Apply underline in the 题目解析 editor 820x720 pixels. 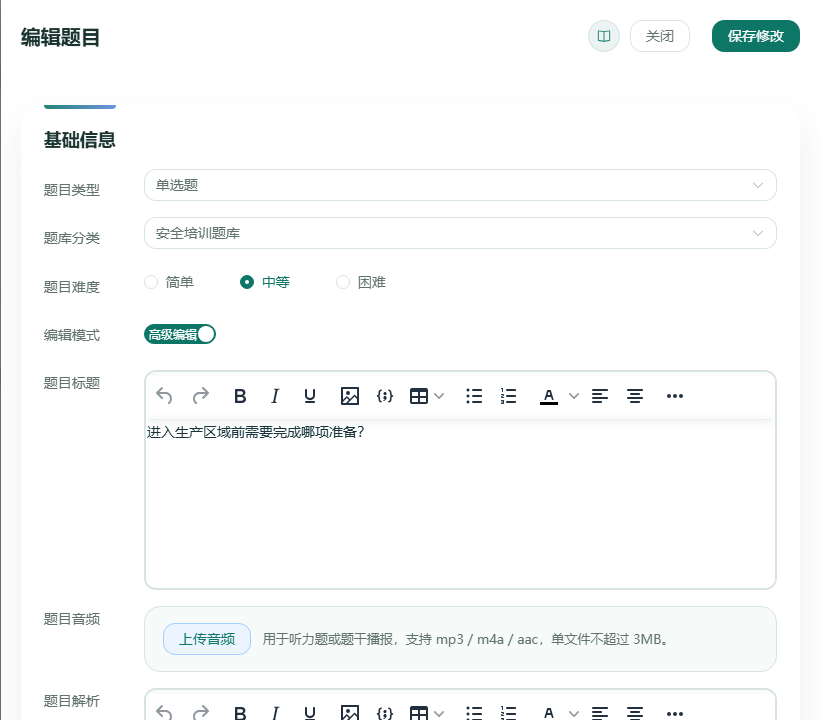310,713
